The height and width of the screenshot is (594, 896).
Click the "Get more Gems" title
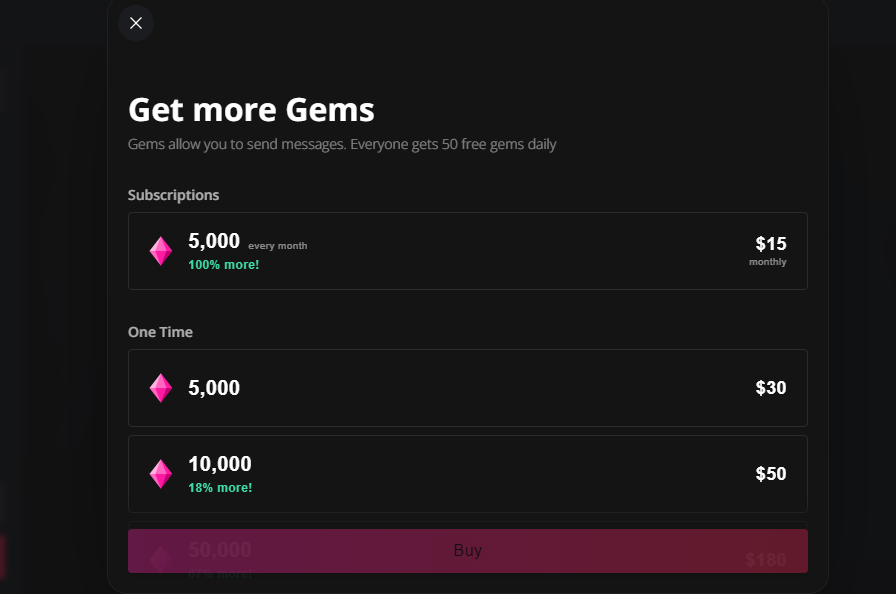251,109
